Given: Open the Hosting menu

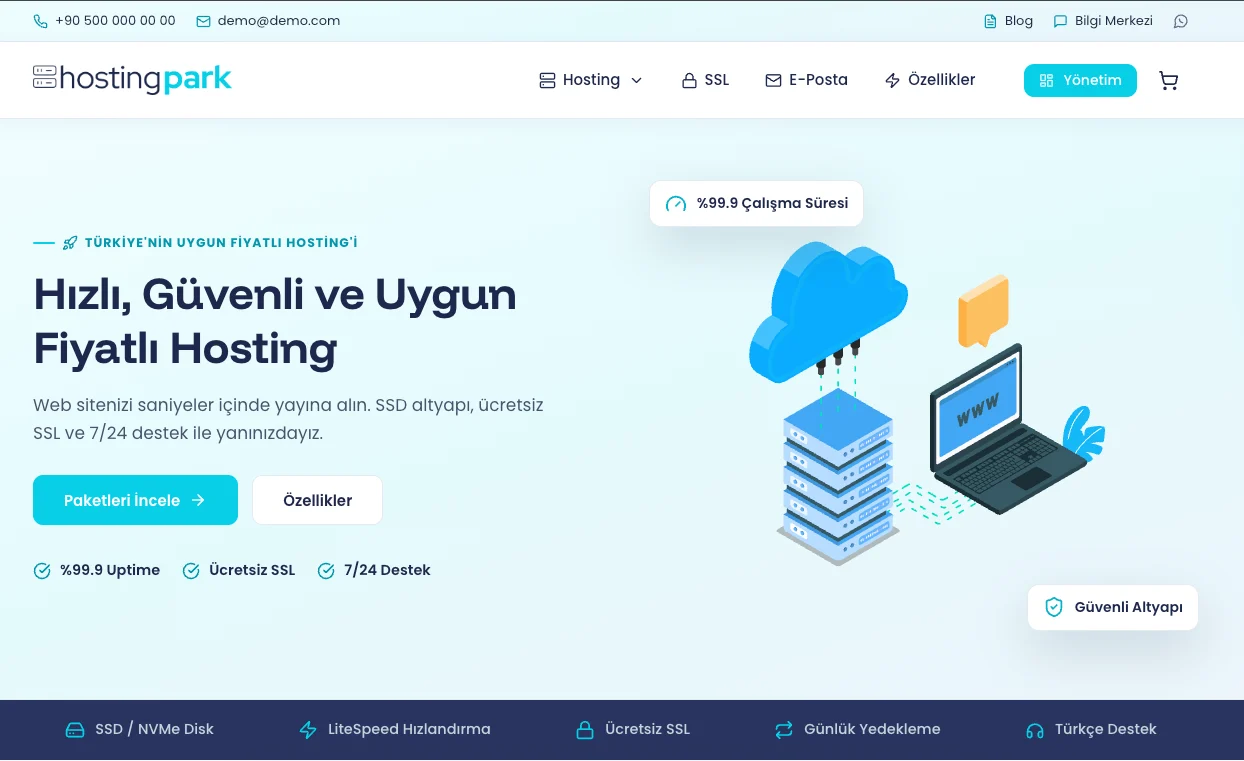Looking at the screenshot, I should pos(591,80).
